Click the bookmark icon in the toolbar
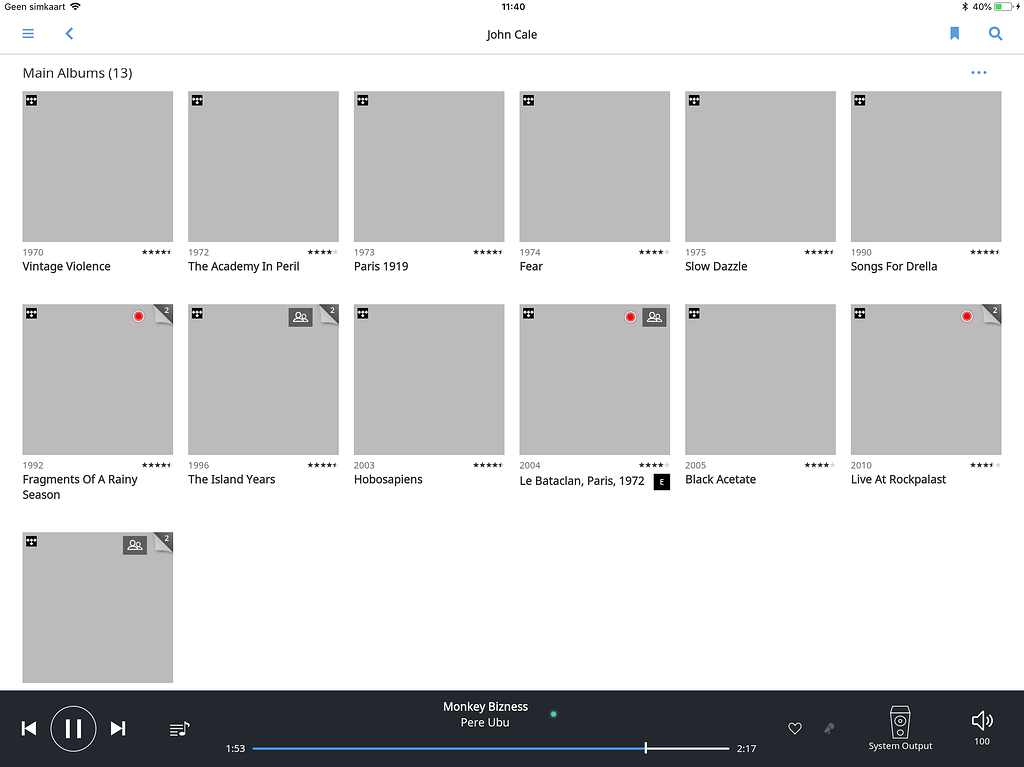The image size is (1024, 767). pos(954,33)
